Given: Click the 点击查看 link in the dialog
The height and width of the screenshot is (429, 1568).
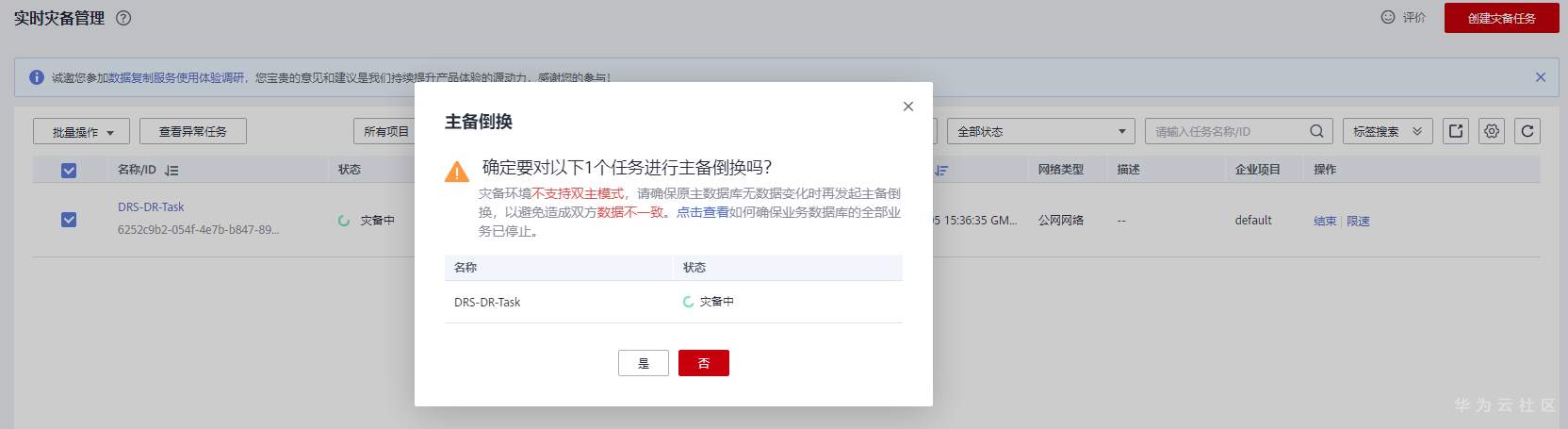Looking at the screenshot, I should click(x=702, y=212).
